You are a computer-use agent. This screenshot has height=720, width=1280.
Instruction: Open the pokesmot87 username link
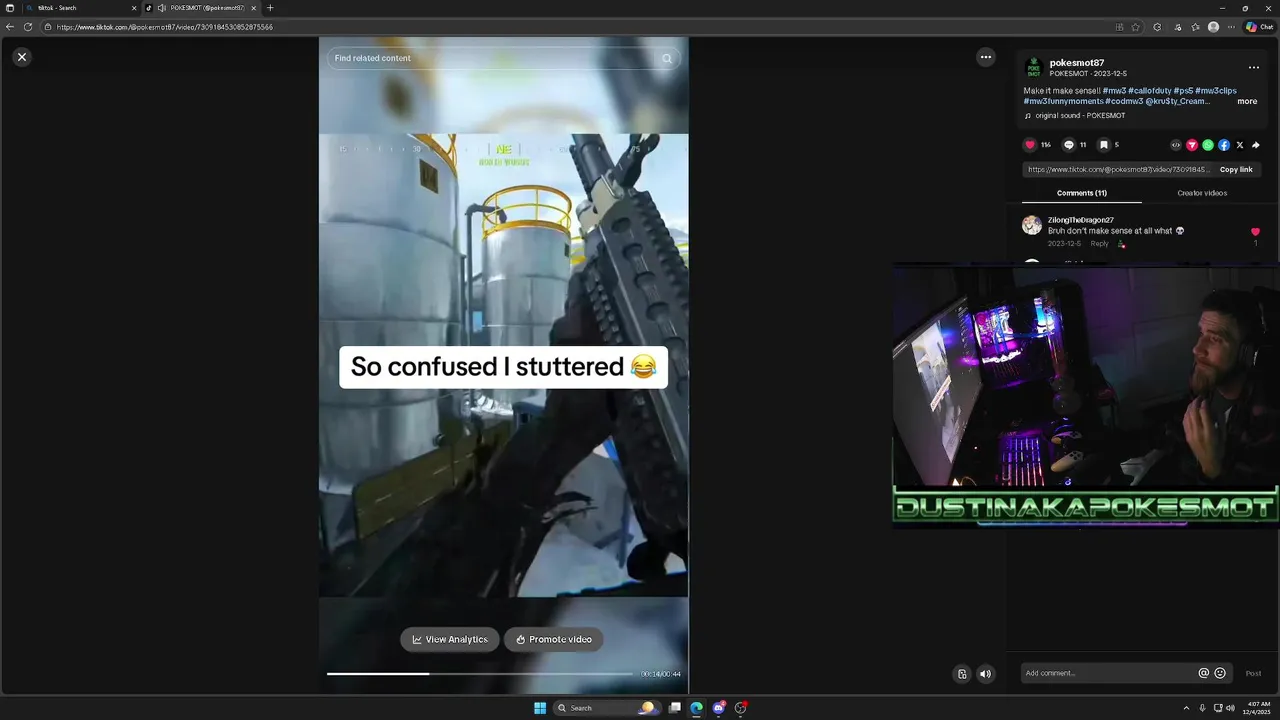(x=1077, y=63)
